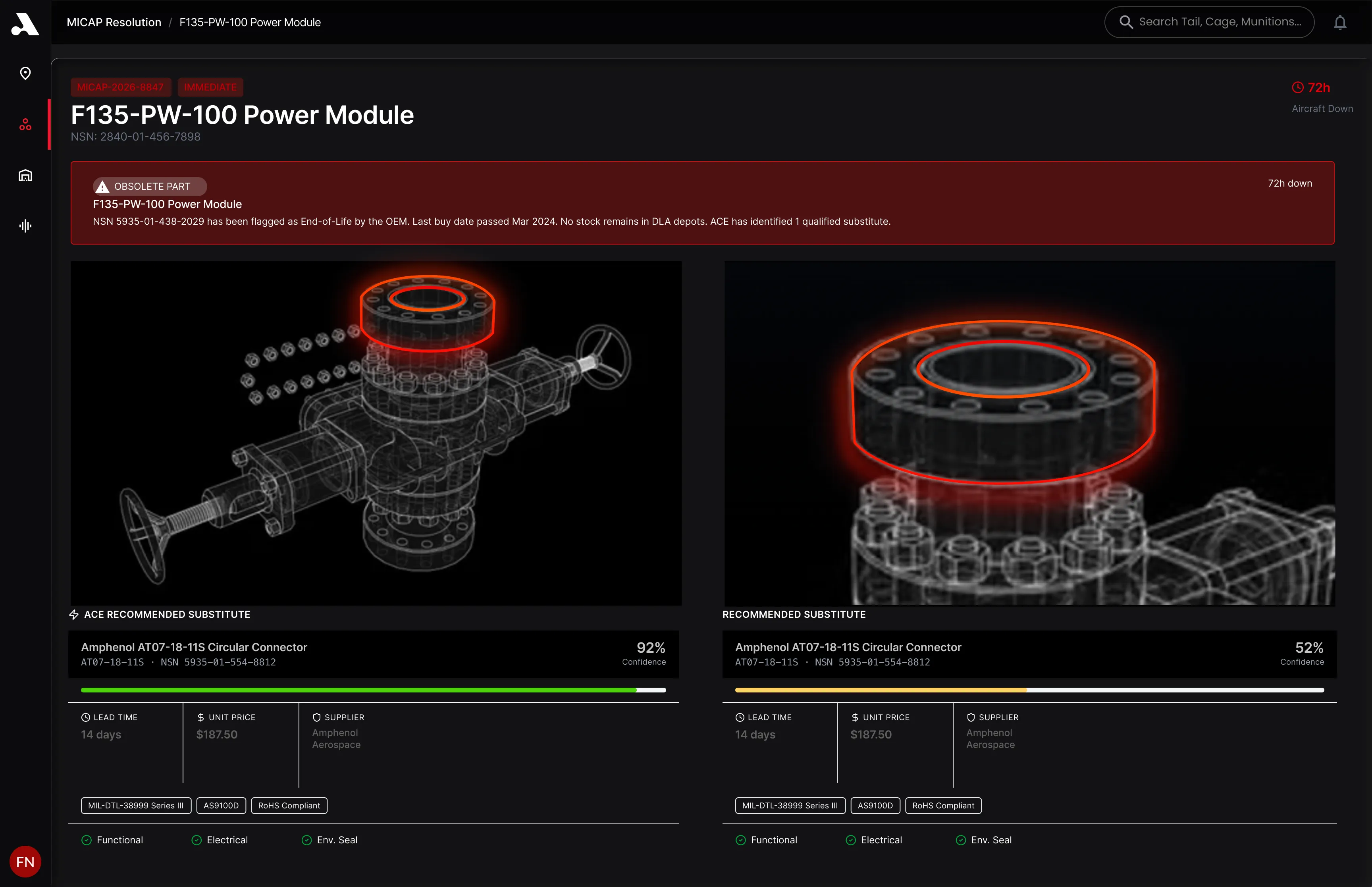Click RoHS Compliant tag in 92% card
Screen dimensions: 1372x887
point(289,806)
